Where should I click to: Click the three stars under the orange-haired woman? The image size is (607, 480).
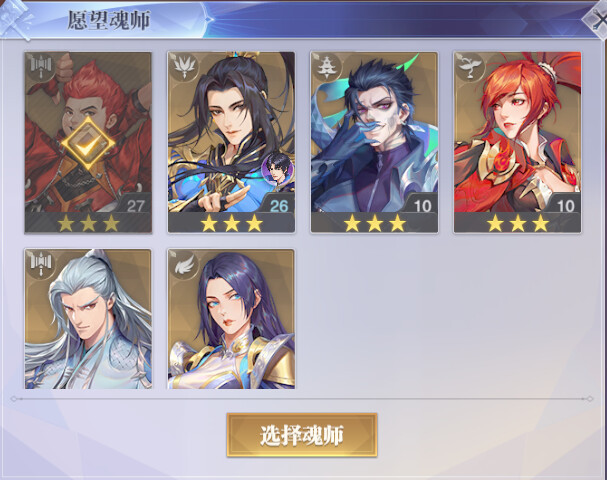(518, 223)
